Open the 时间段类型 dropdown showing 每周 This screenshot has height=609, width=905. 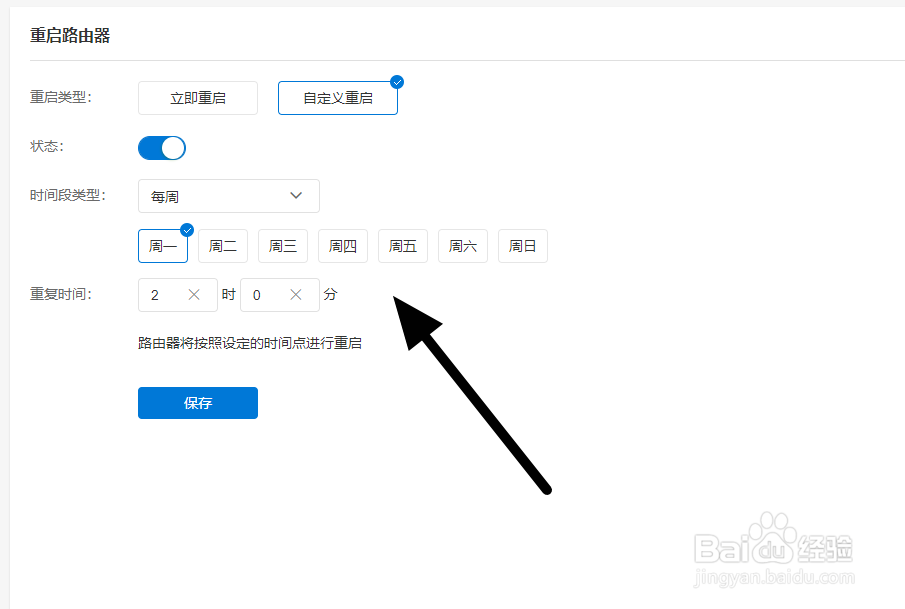point(229,196)
